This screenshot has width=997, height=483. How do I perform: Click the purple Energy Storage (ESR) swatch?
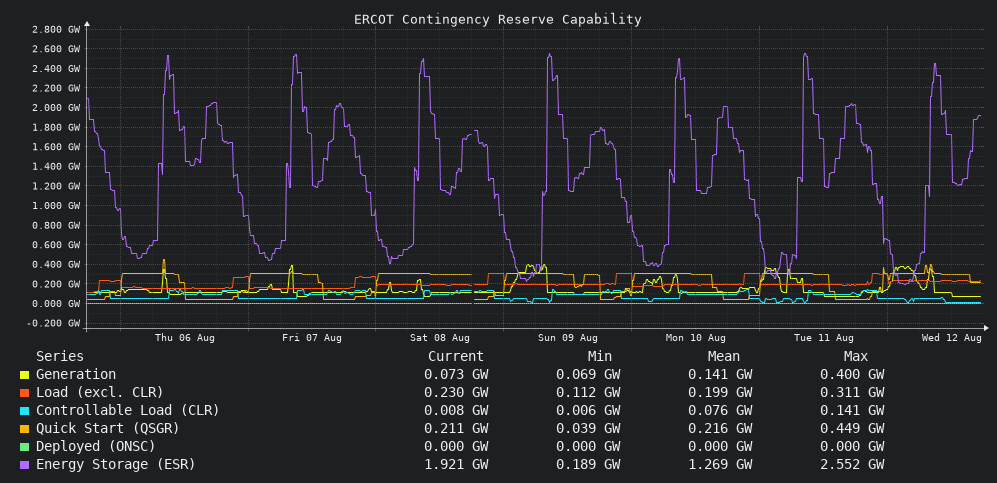24,465
